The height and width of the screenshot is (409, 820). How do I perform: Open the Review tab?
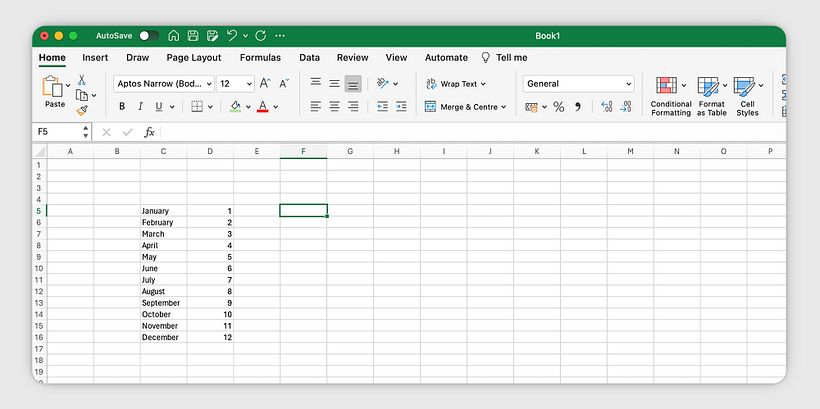[352, 58]
